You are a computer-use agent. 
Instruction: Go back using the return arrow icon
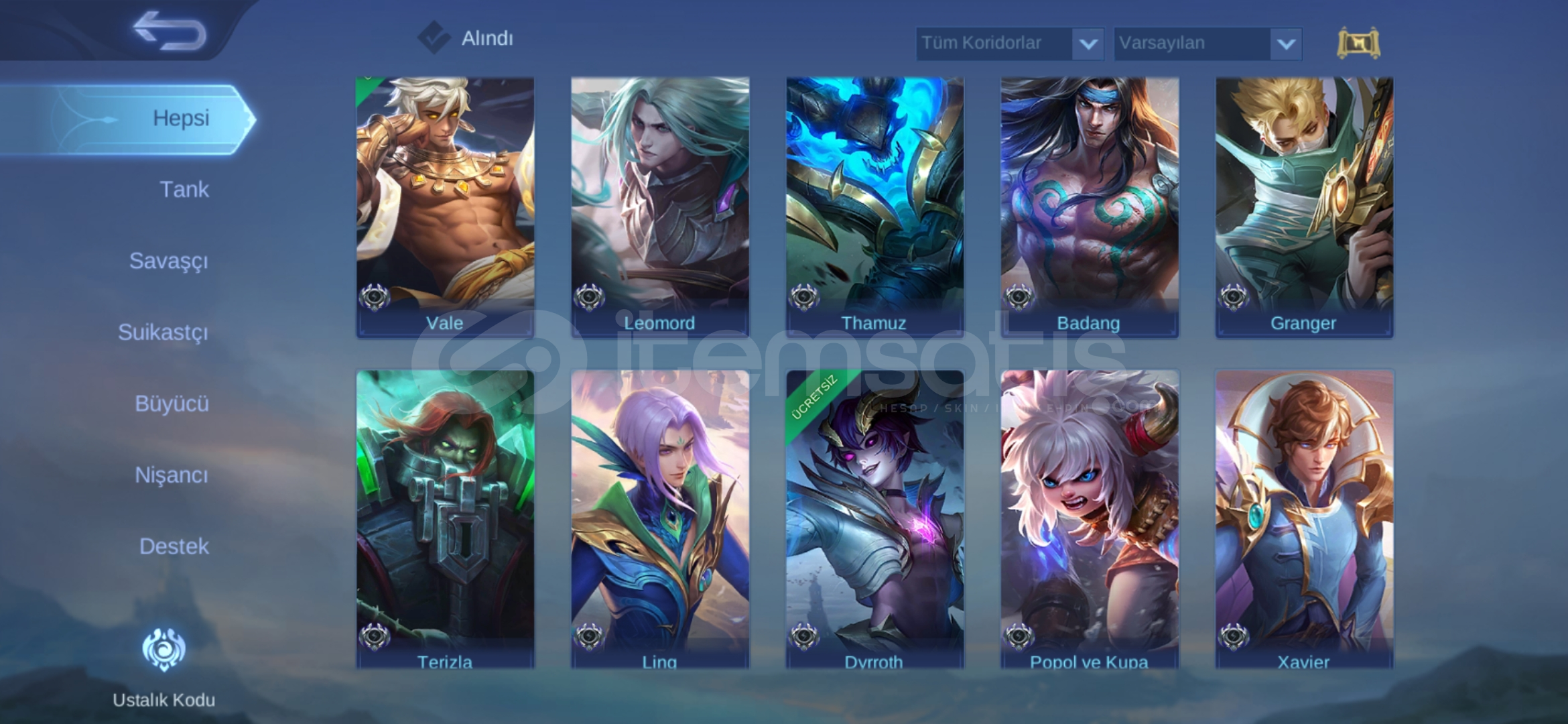click(170, 31)
